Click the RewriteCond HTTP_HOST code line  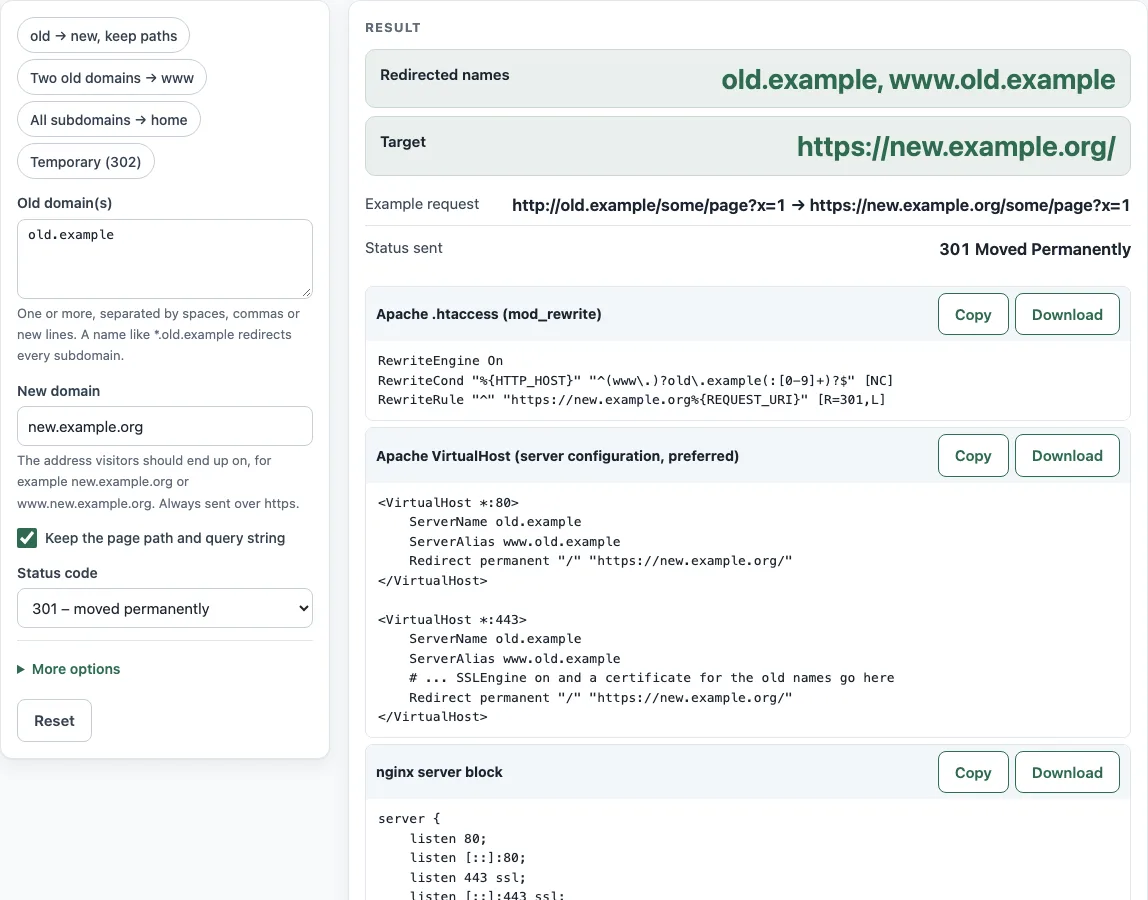[635, 380]
